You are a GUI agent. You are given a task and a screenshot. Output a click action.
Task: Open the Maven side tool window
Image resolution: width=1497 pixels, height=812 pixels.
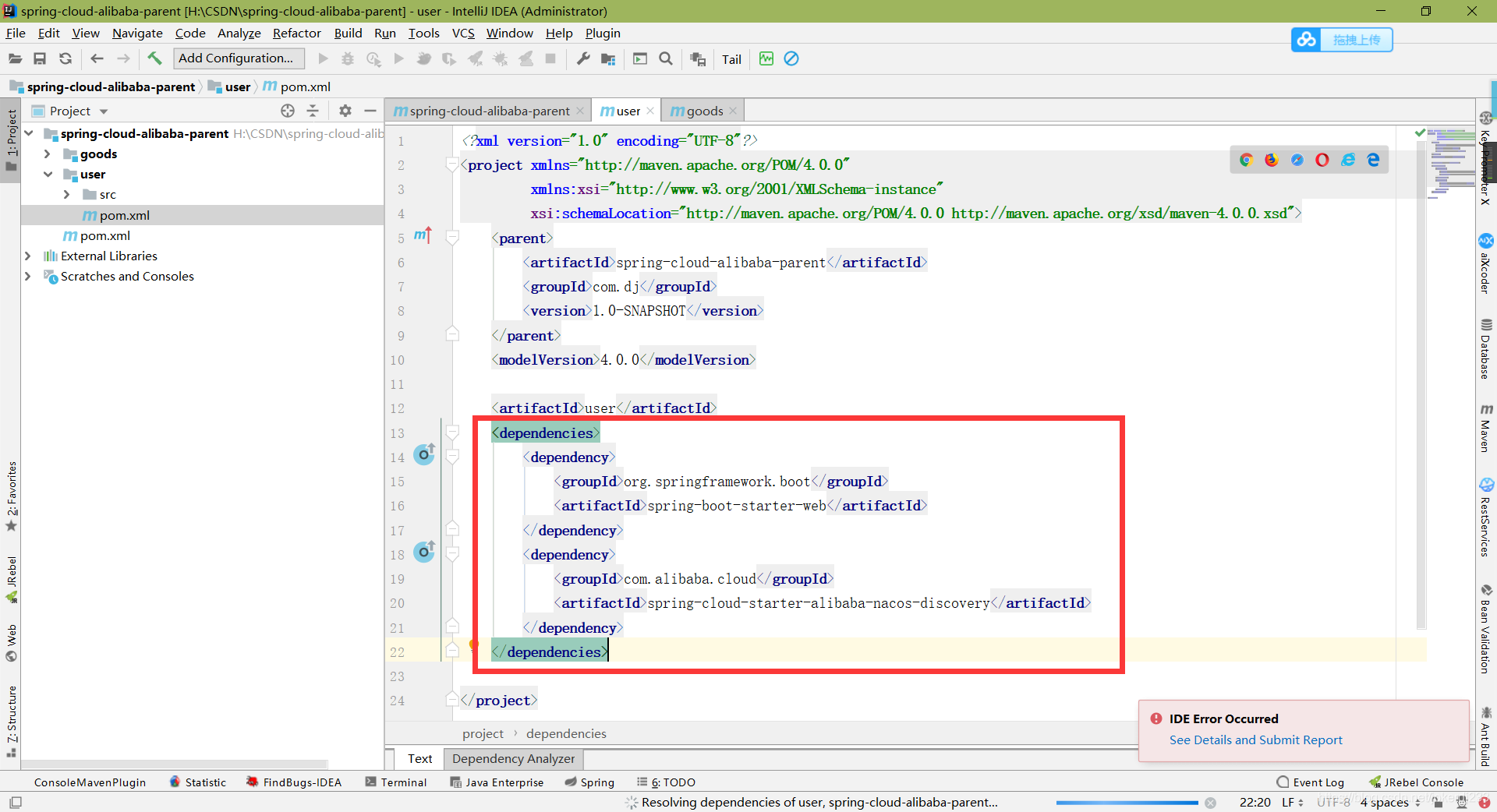(1486, 428)
